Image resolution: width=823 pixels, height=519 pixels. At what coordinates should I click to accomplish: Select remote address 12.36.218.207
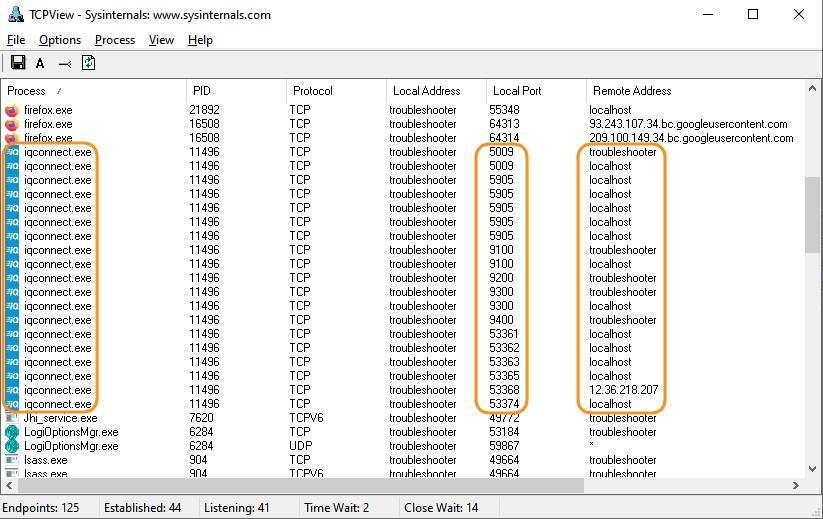click(x=624, y=390)
